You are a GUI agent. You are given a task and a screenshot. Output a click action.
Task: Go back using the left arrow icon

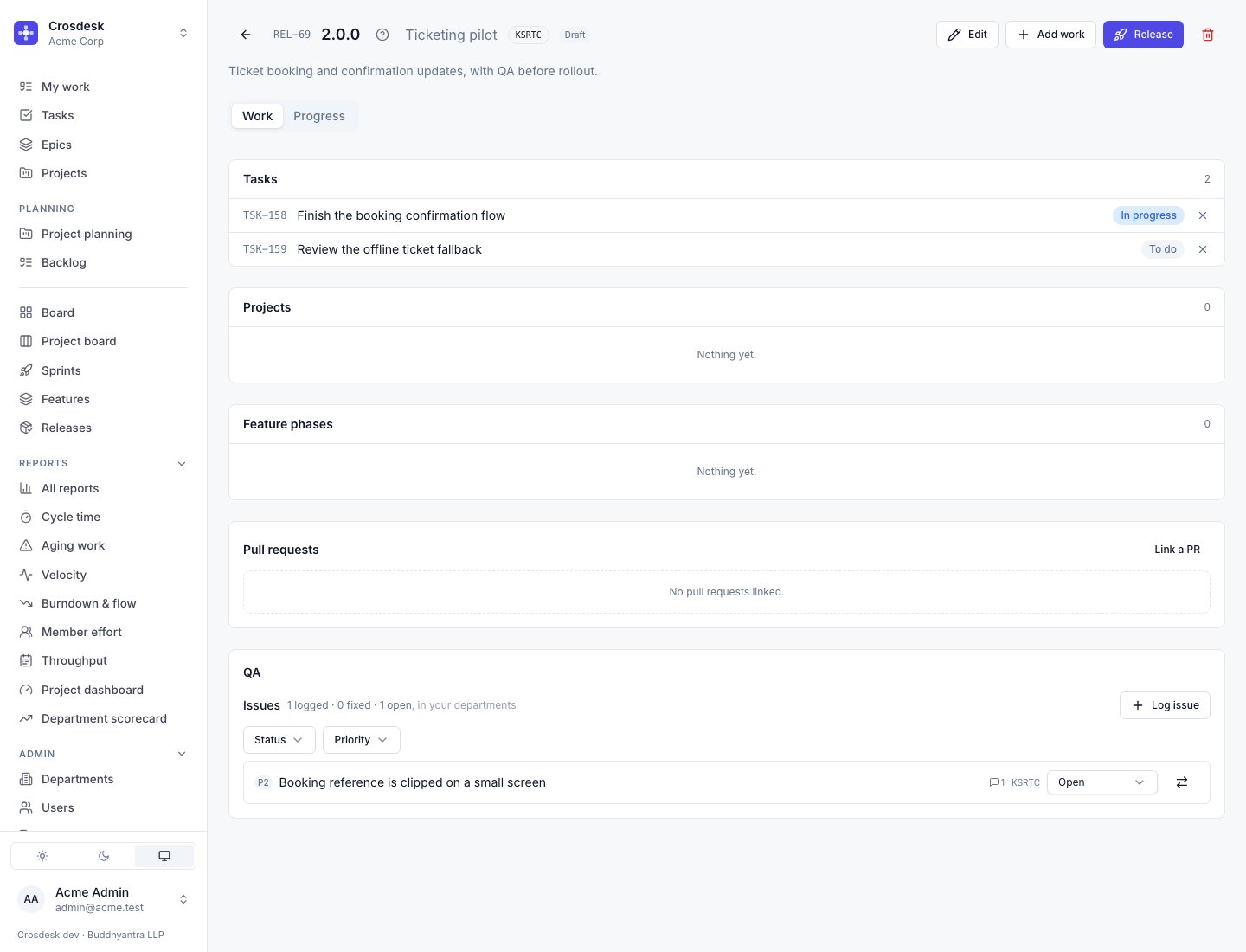click(246, 35)
